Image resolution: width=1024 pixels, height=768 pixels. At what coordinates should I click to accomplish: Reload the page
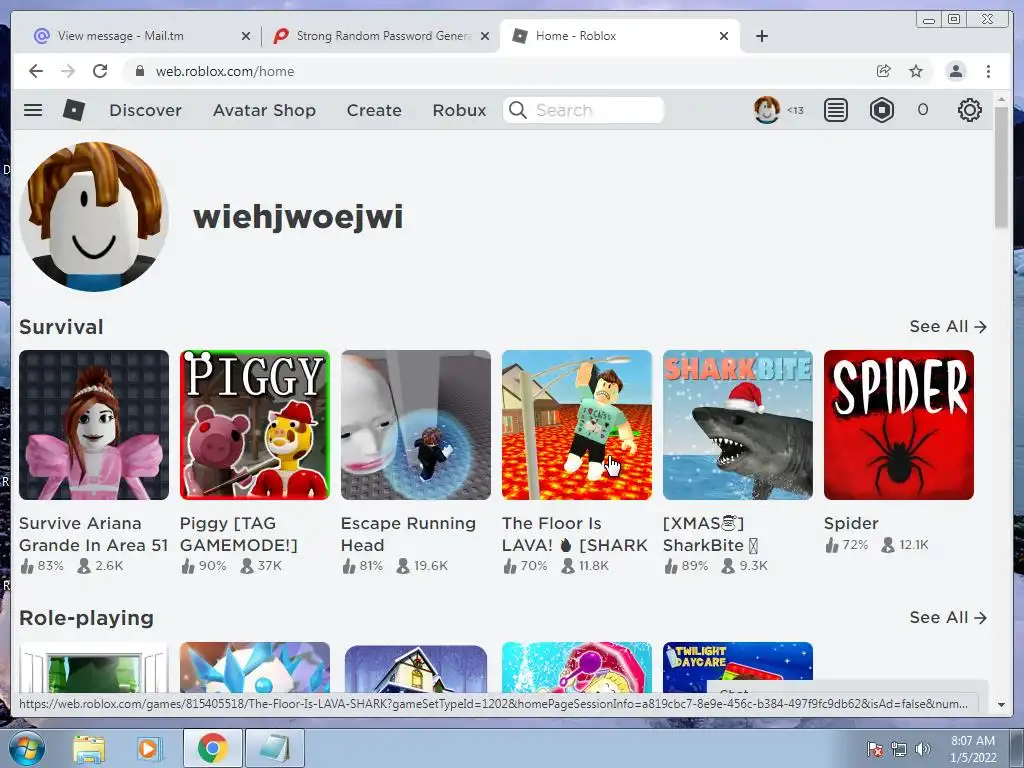coord(100,71)
